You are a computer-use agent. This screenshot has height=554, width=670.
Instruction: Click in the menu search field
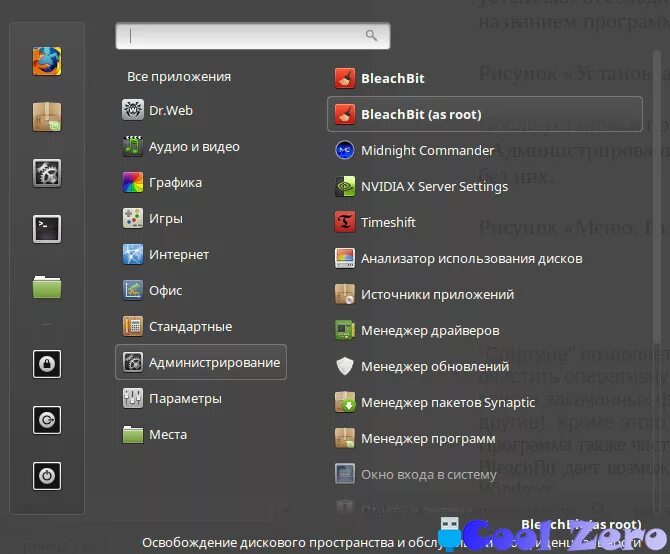click(x=253, y=36)
